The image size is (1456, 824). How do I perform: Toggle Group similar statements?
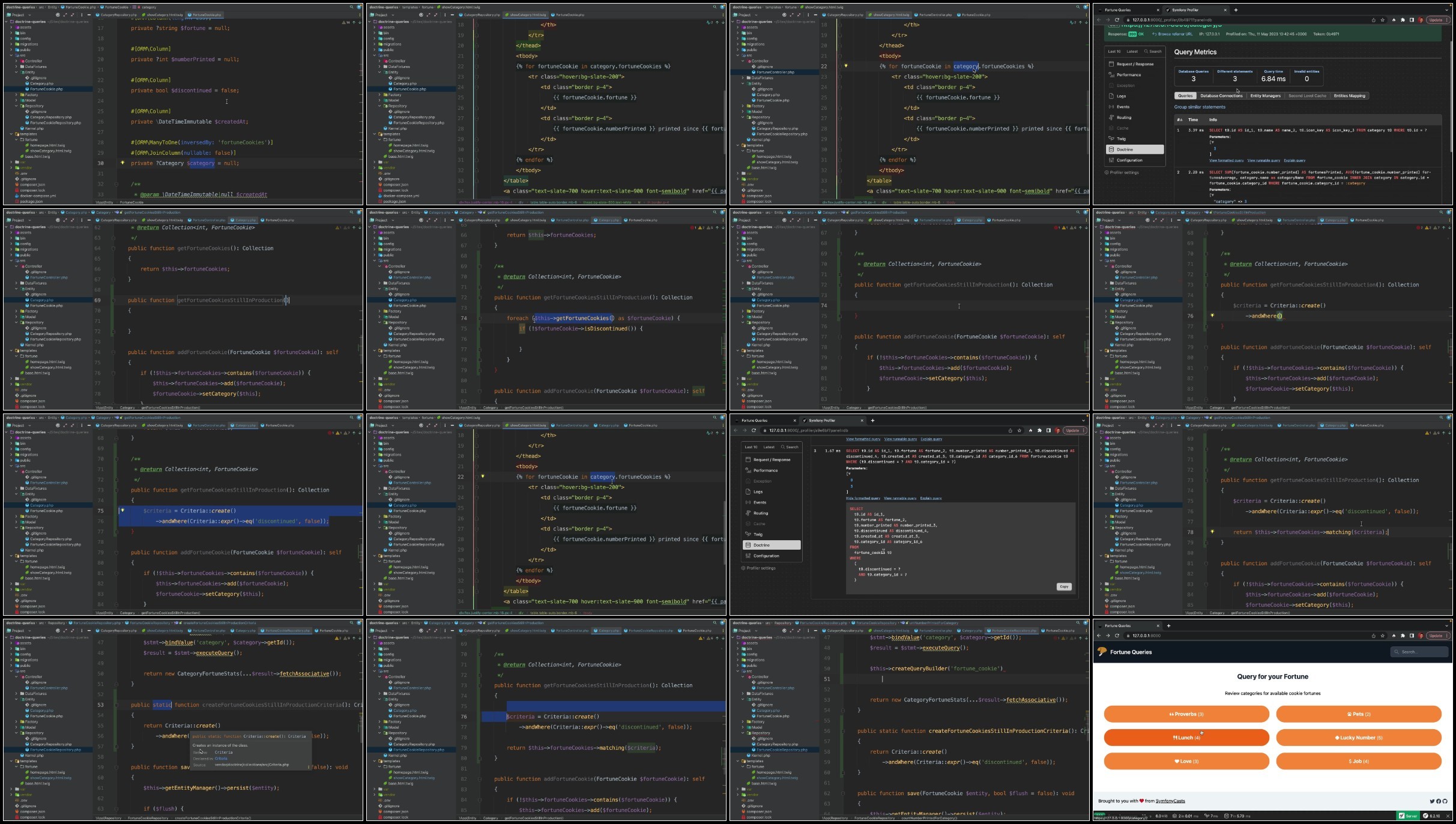1200,107
